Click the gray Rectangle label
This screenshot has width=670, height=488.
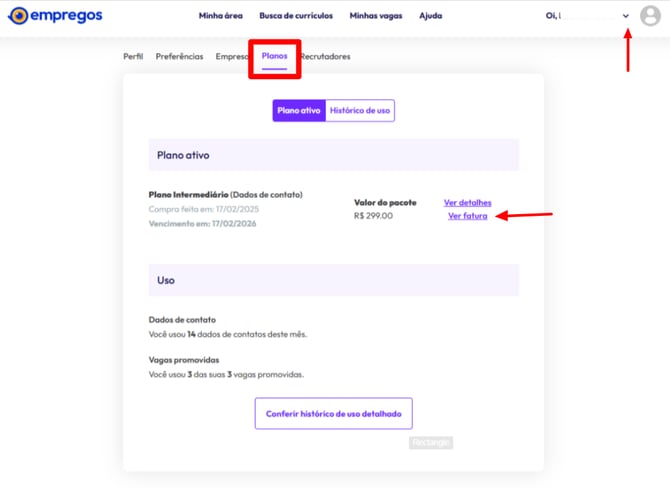click(431, 442)
